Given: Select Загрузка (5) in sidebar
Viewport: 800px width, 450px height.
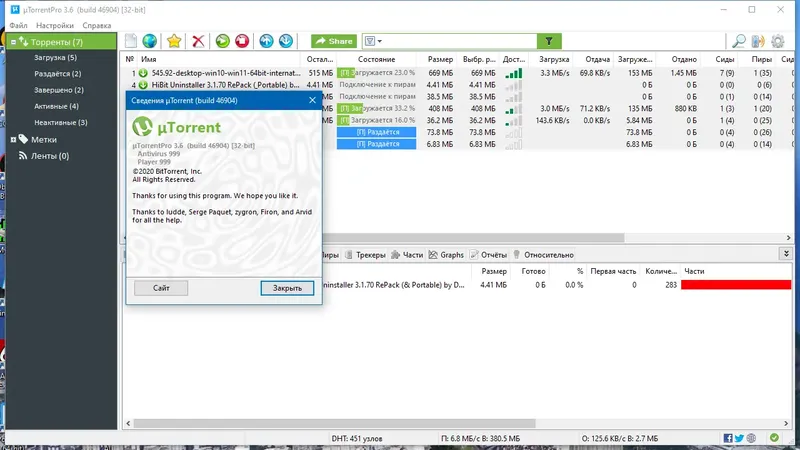Looking at the screenshot, I should (56, 58).
